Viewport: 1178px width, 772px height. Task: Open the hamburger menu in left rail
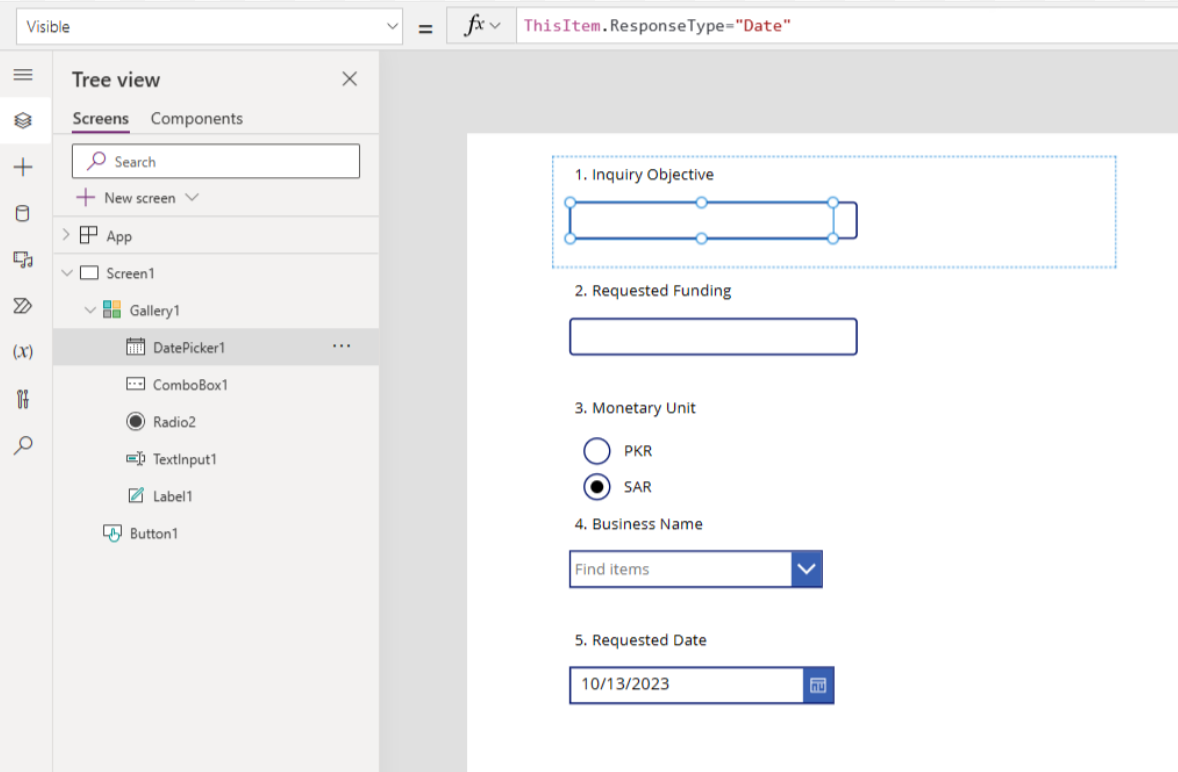tap(22, 75)
